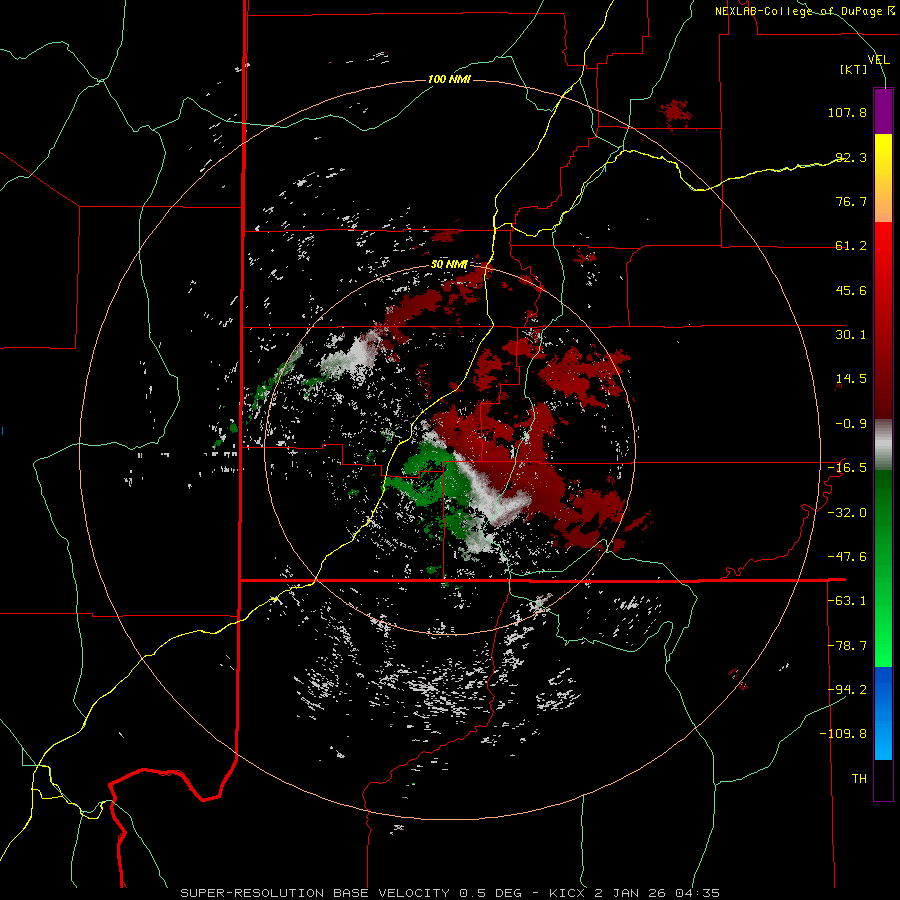Click the 30.1 velocity scale value
Viewport: 900px width, 900px height.
851,335
